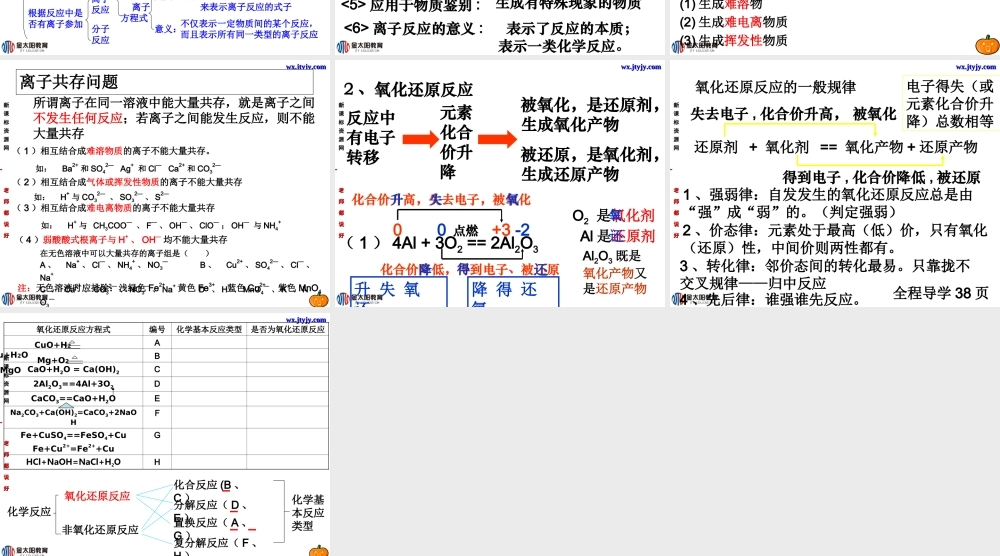This screenshot has height=556, width=1000.
Task: Click text 被还原，是氧化剂，生成还原产物
Action: tap(590, 164)
